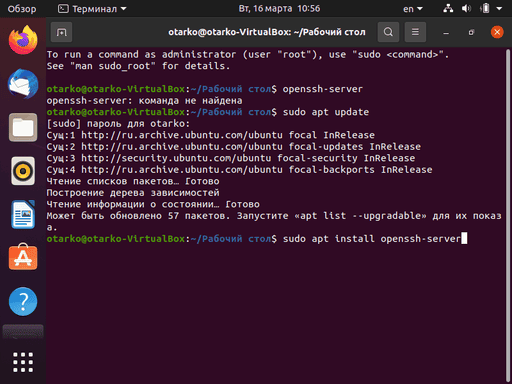Click the terminal vertical scrollbar
The height and width of the screenshot is (384, 512).
[508, 215]
